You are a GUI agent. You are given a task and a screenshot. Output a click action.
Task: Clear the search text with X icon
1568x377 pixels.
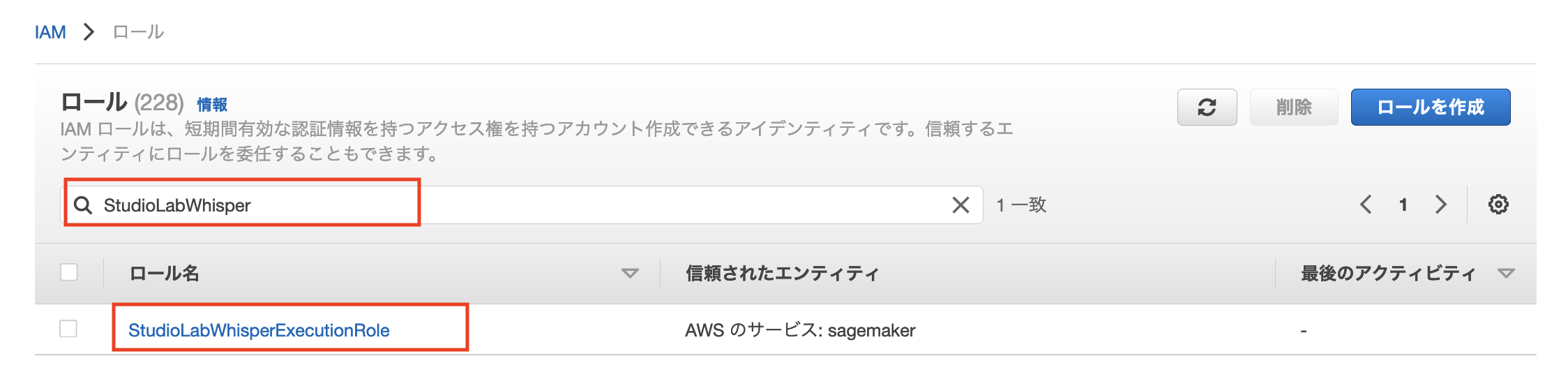pyautogui.click(x=960, y=205)
